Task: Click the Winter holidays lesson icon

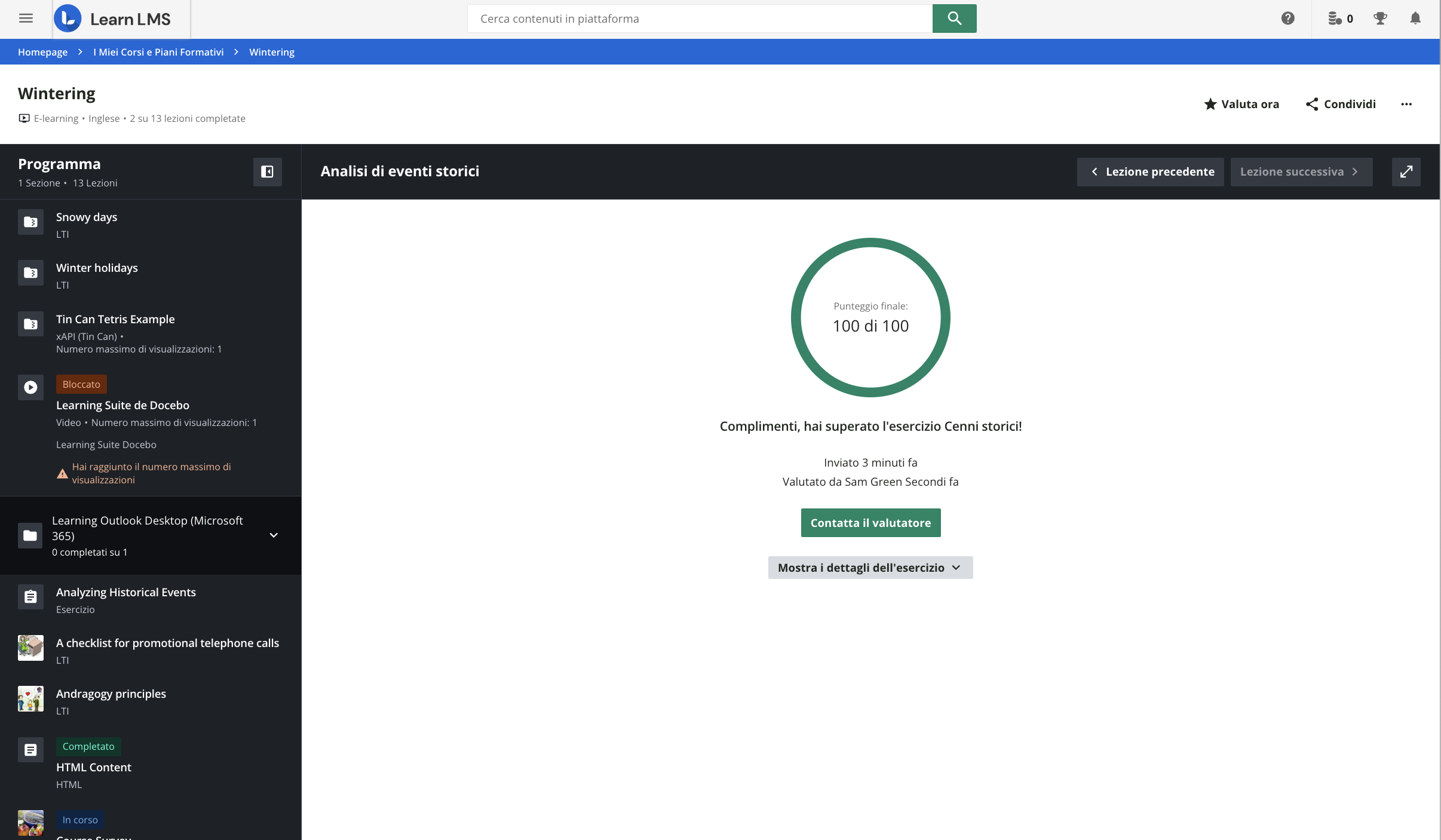Action: click(30, 273)
